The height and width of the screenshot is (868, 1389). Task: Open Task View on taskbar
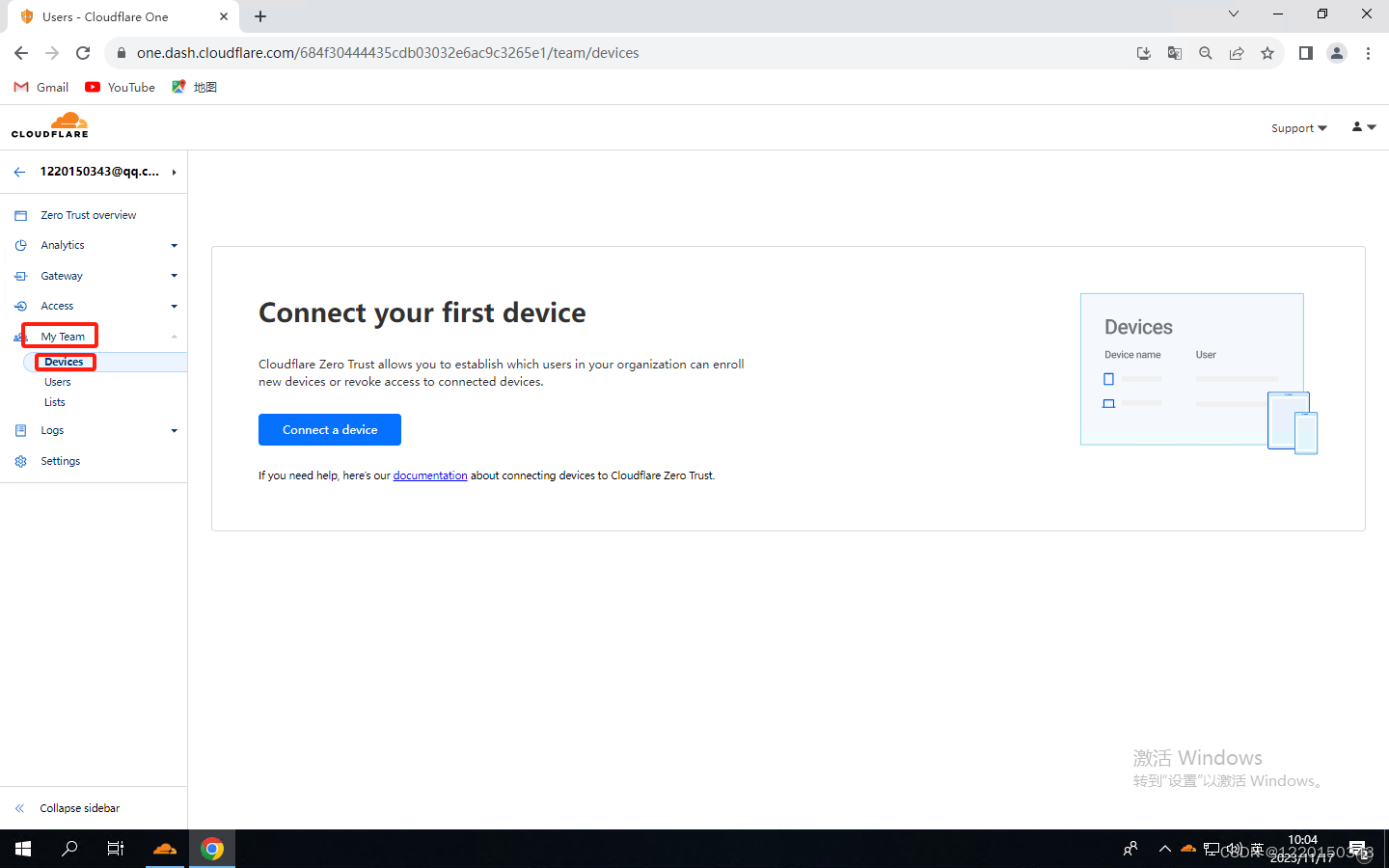tap(116, 849)
